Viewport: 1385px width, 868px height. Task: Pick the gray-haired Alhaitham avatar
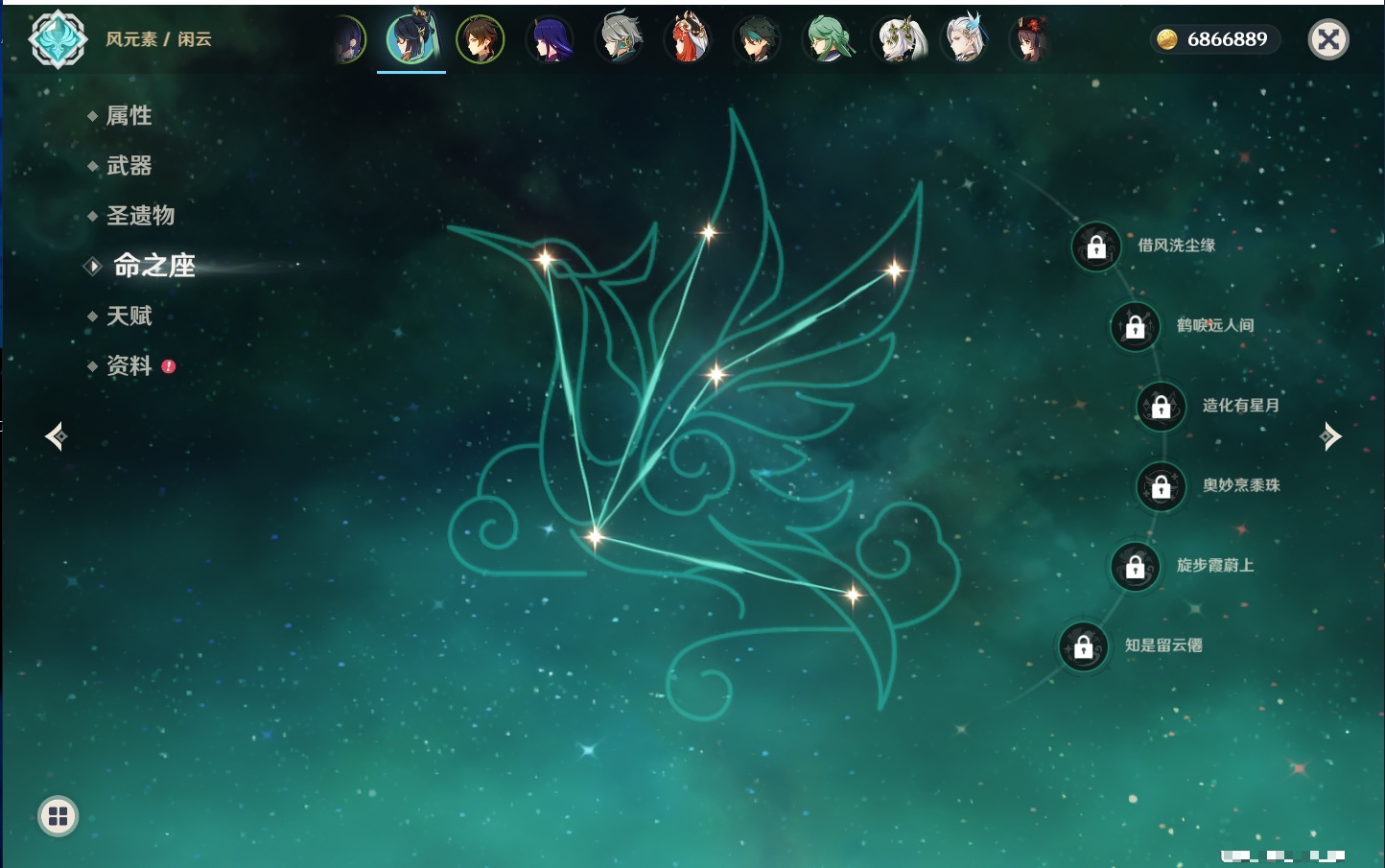point(619,39)
